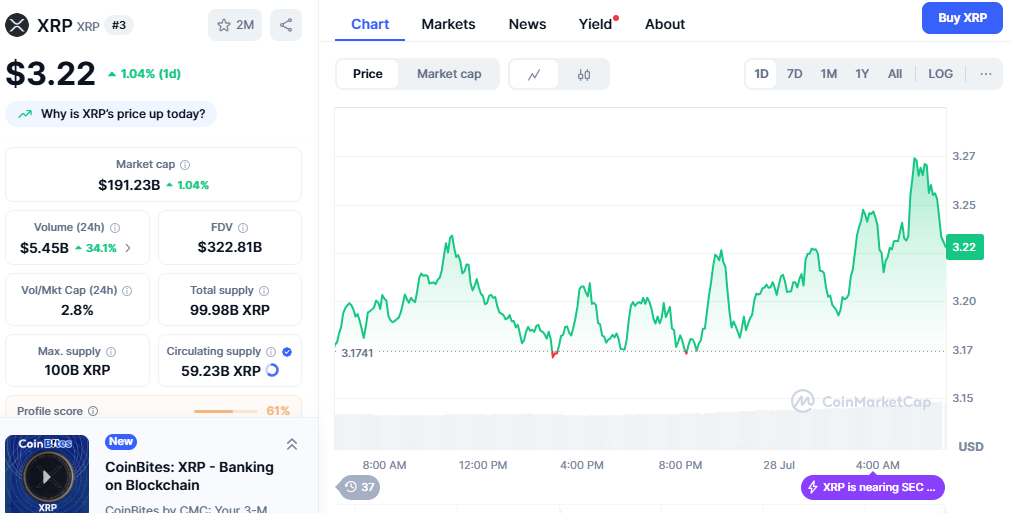1011x513 pixels.
Task: Click the 3.1741 baseline price label
Action: coord(357,353)
